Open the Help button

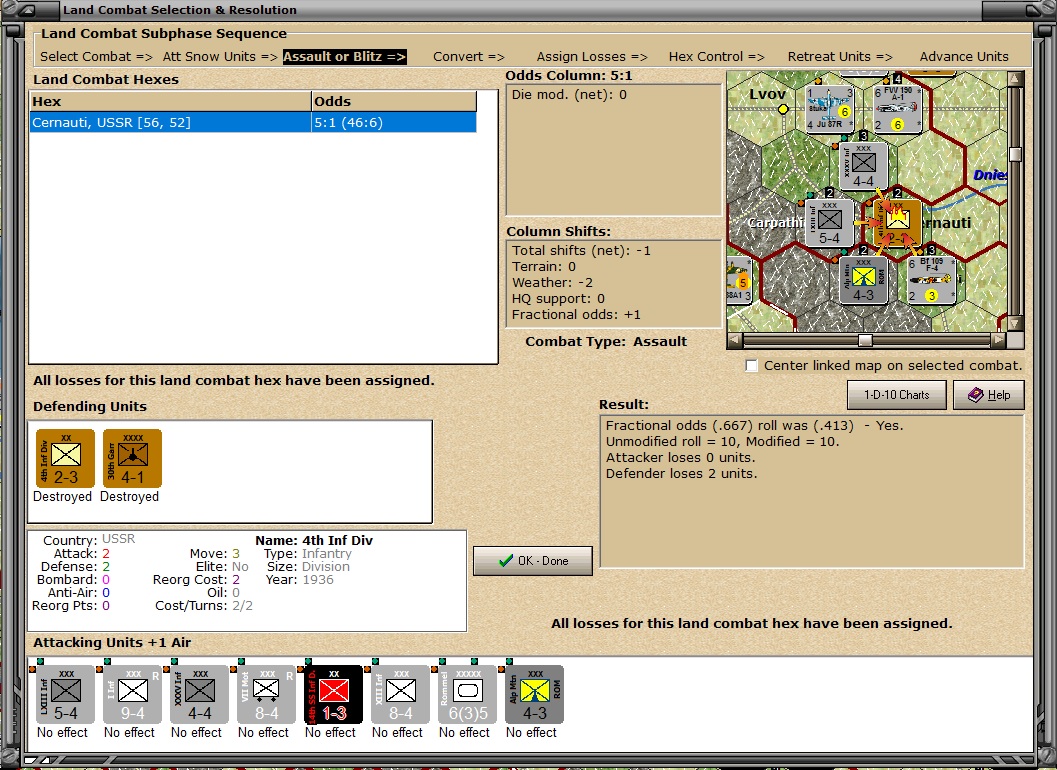coord(989,395)
